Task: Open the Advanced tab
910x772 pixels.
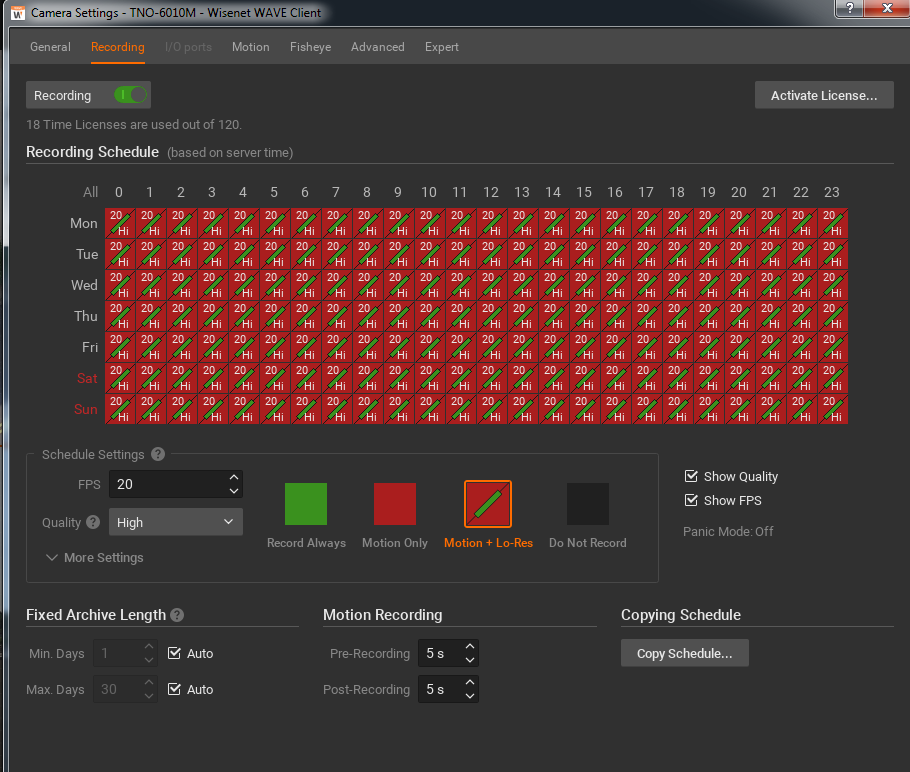Action: click(378, 47)
